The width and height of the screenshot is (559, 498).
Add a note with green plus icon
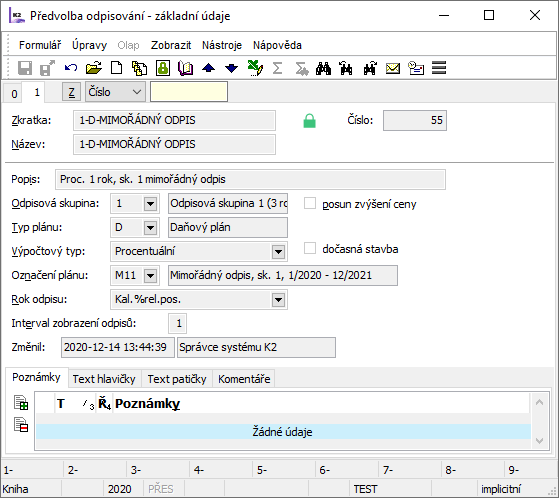tap(21, 402)
